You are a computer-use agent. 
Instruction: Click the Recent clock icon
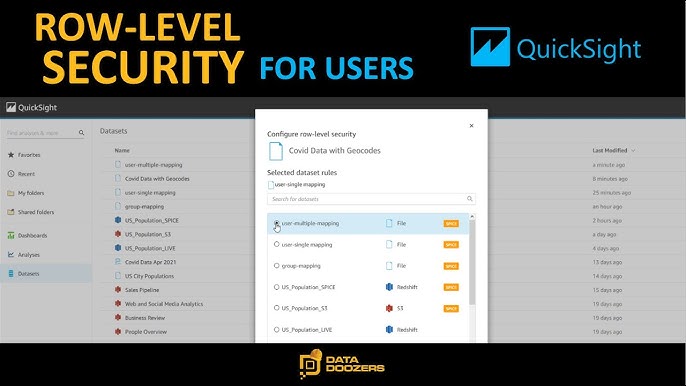11,174
